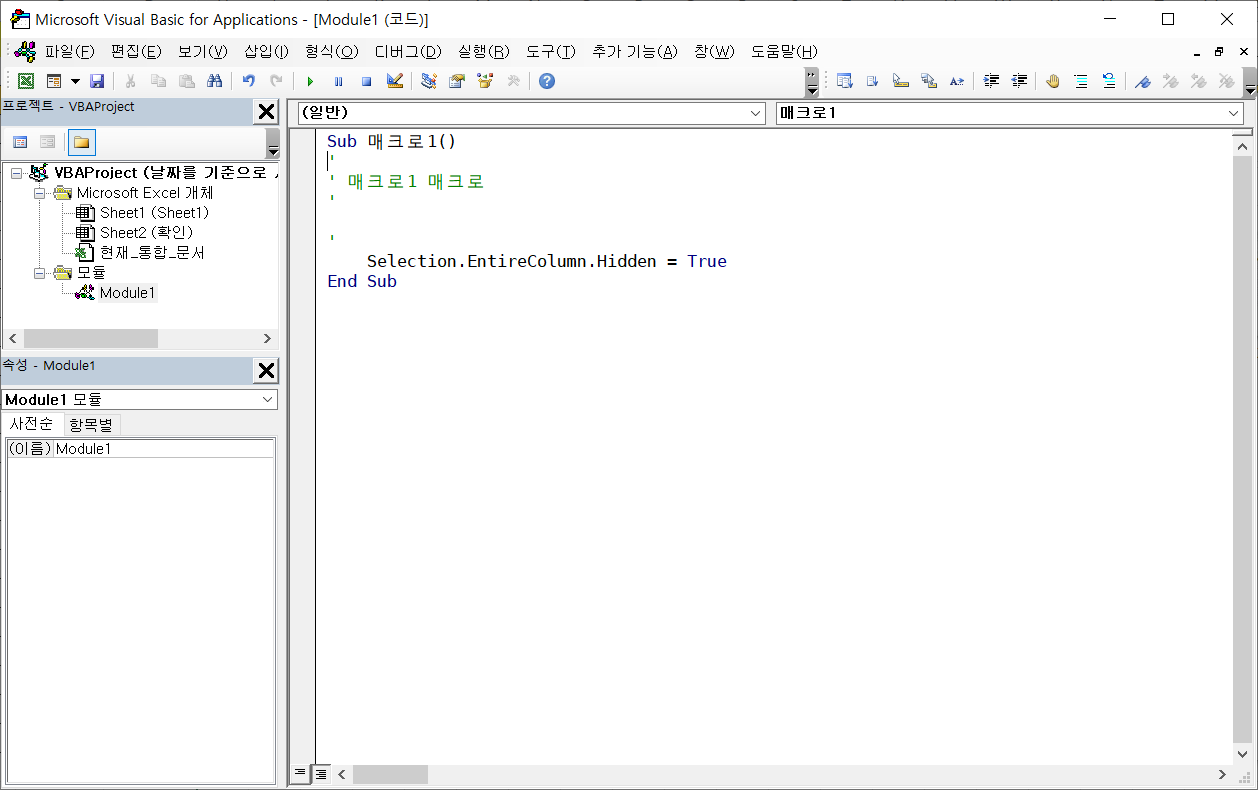Select Sheet1 (Sheet1) in the project tree

(x=154, y=213)
